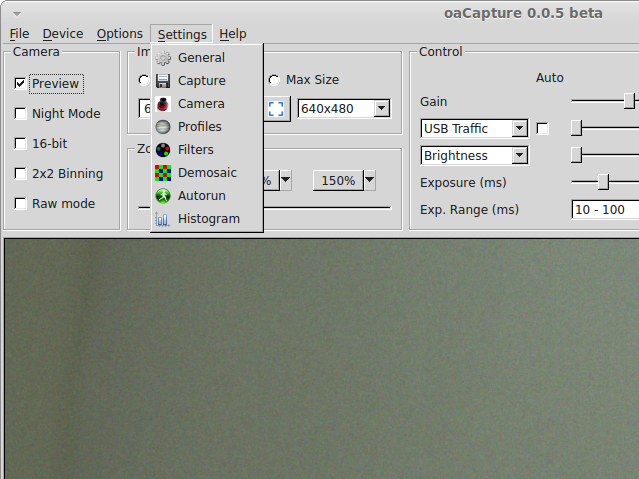The image size is (639, 479).
Task: Click the Exposure slider handle
Action: pos(603,182)
